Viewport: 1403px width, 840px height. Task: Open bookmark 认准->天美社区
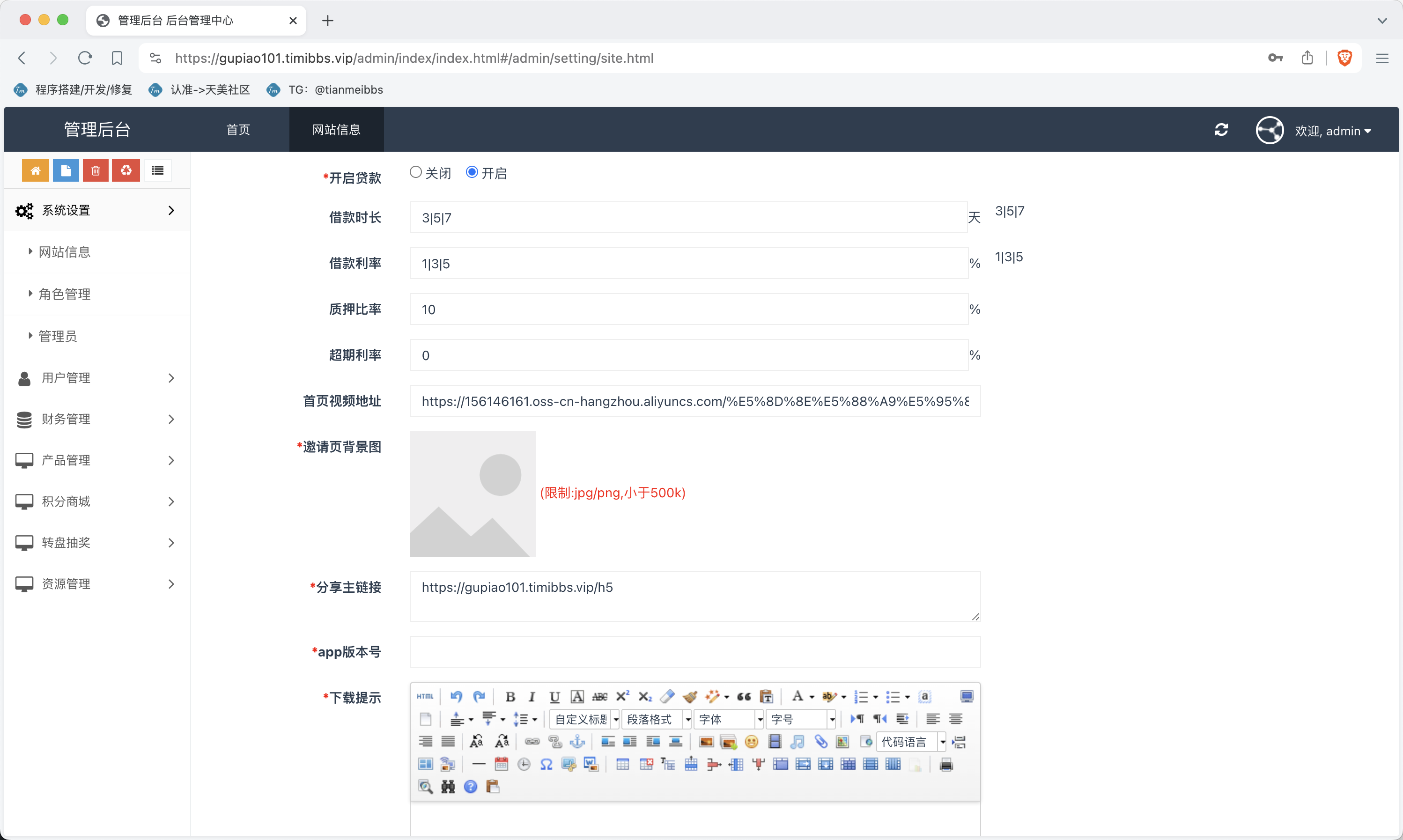pyautogui.click(x=199, y=90)
